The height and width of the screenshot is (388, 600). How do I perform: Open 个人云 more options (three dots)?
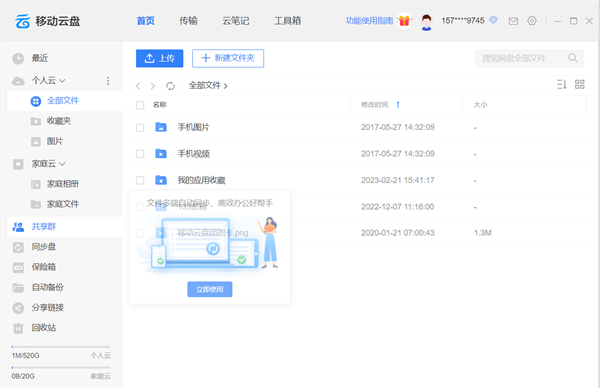click(108, 81)
